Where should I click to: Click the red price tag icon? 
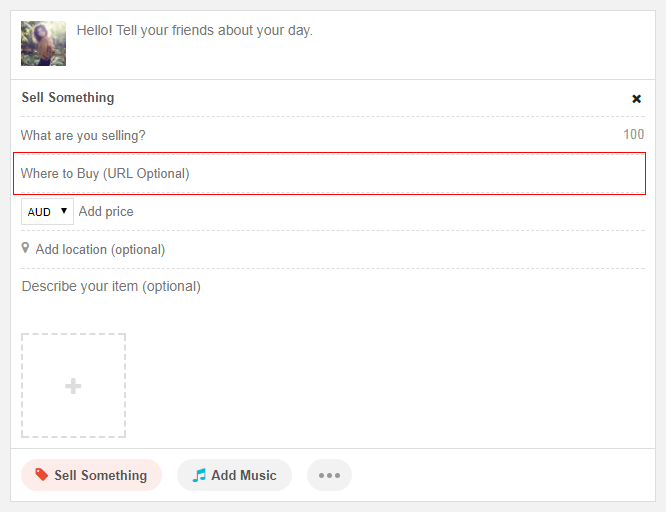(x=41, y=475)
